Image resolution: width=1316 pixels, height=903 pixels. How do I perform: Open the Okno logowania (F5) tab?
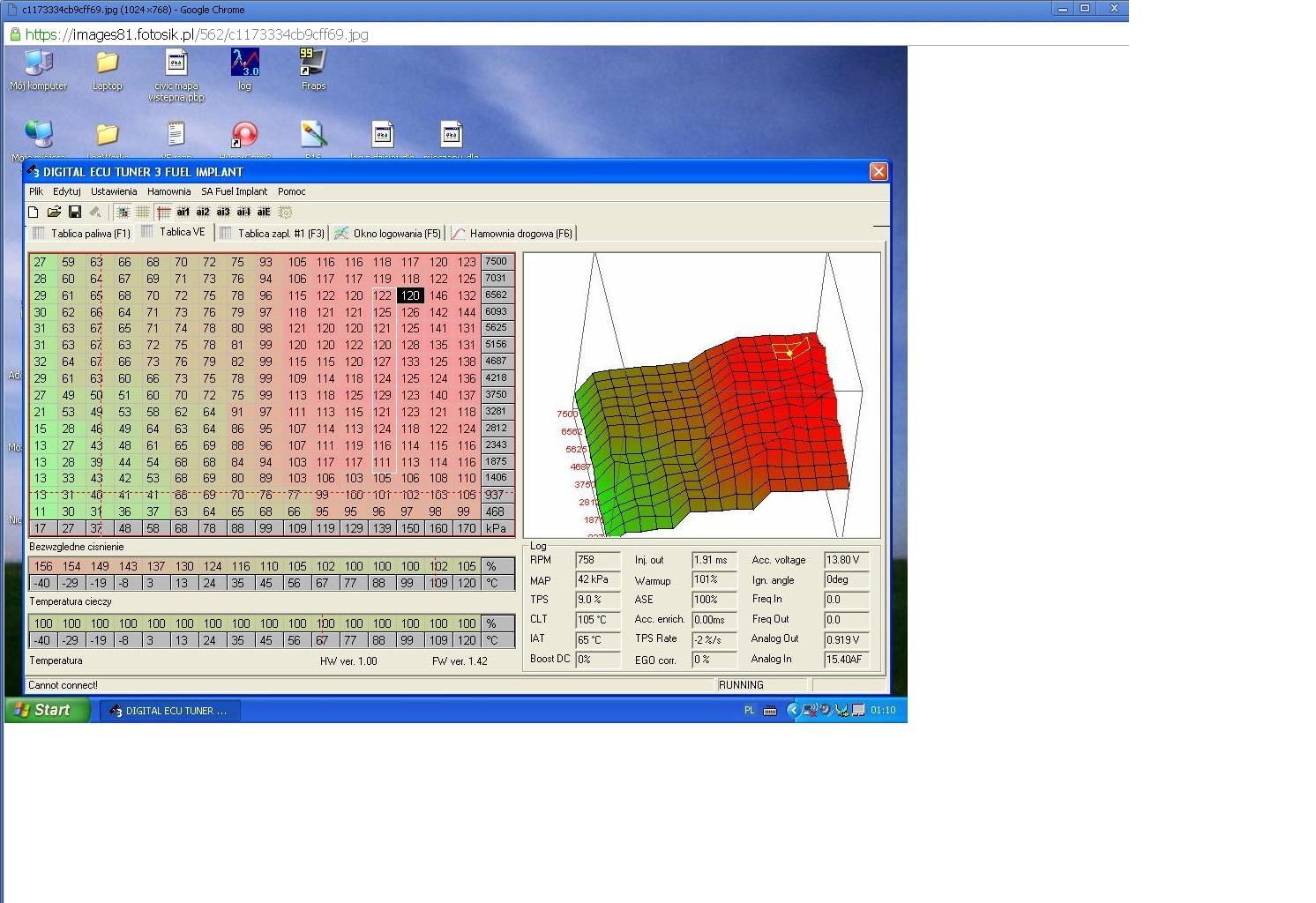[x=387, y=234]
